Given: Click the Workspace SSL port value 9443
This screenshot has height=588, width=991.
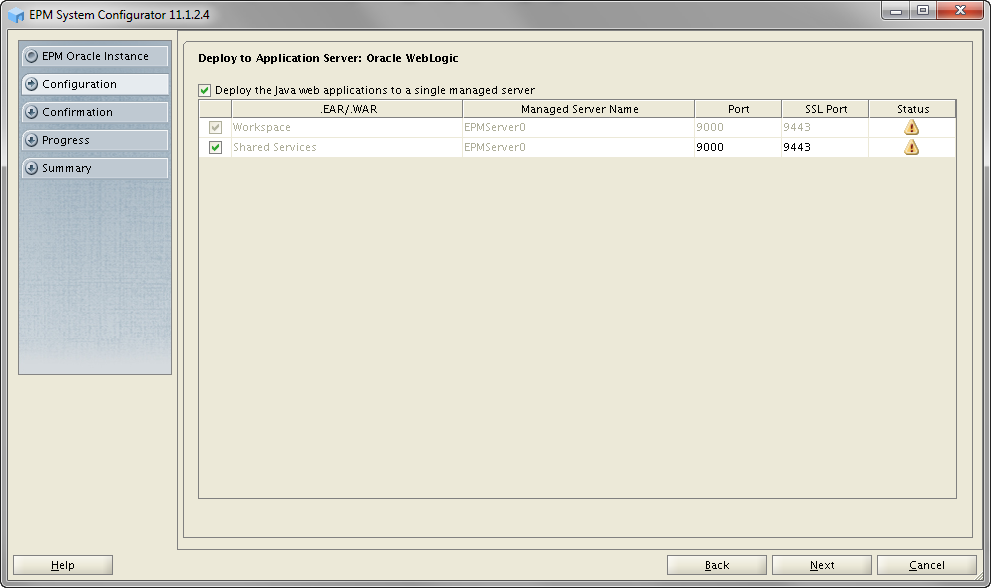Looking at the screenshot, I should [x=797, y=127].
